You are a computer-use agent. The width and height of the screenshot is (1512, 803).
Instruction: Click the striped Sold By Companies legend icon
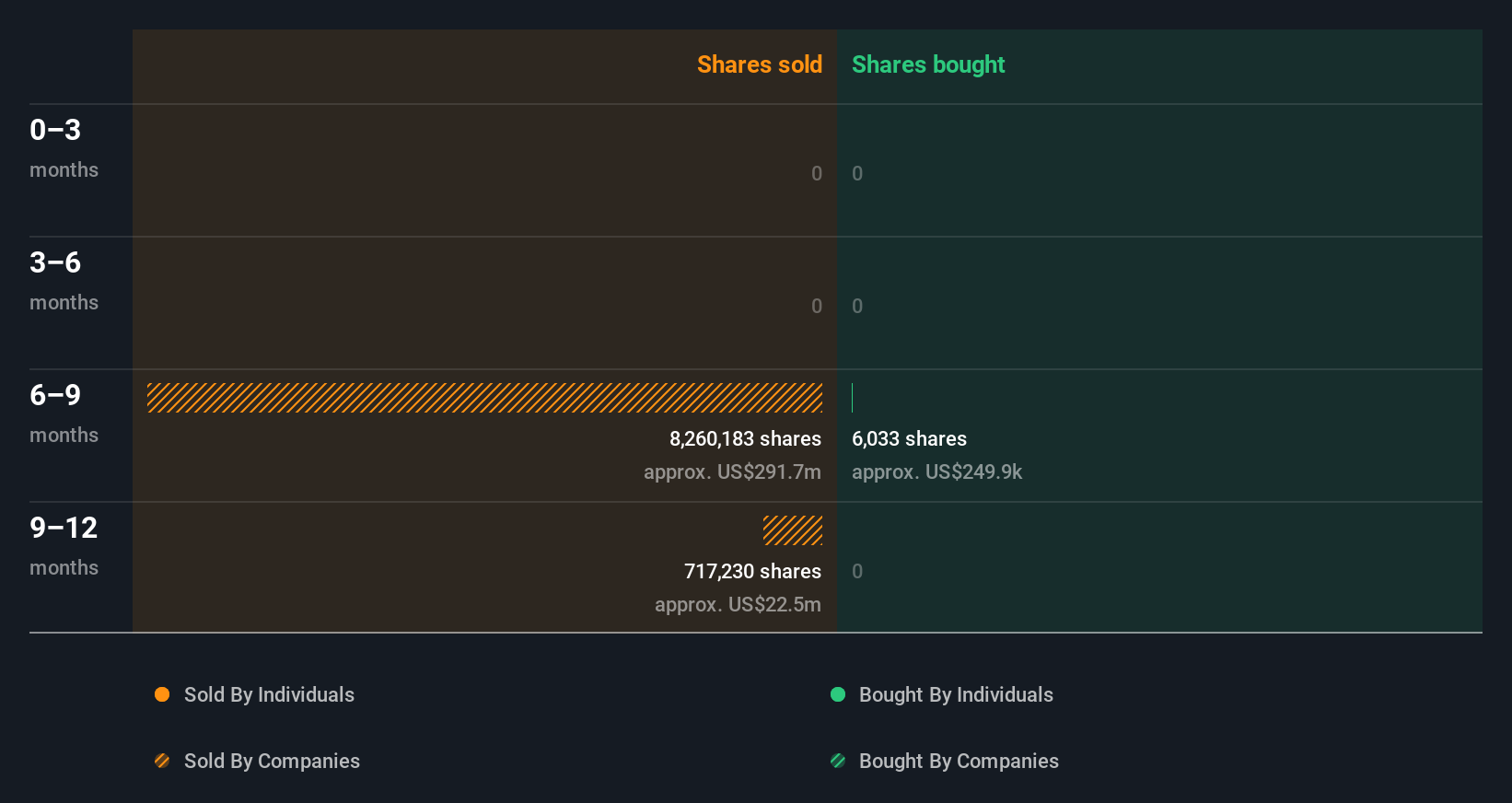coord(162,761)
